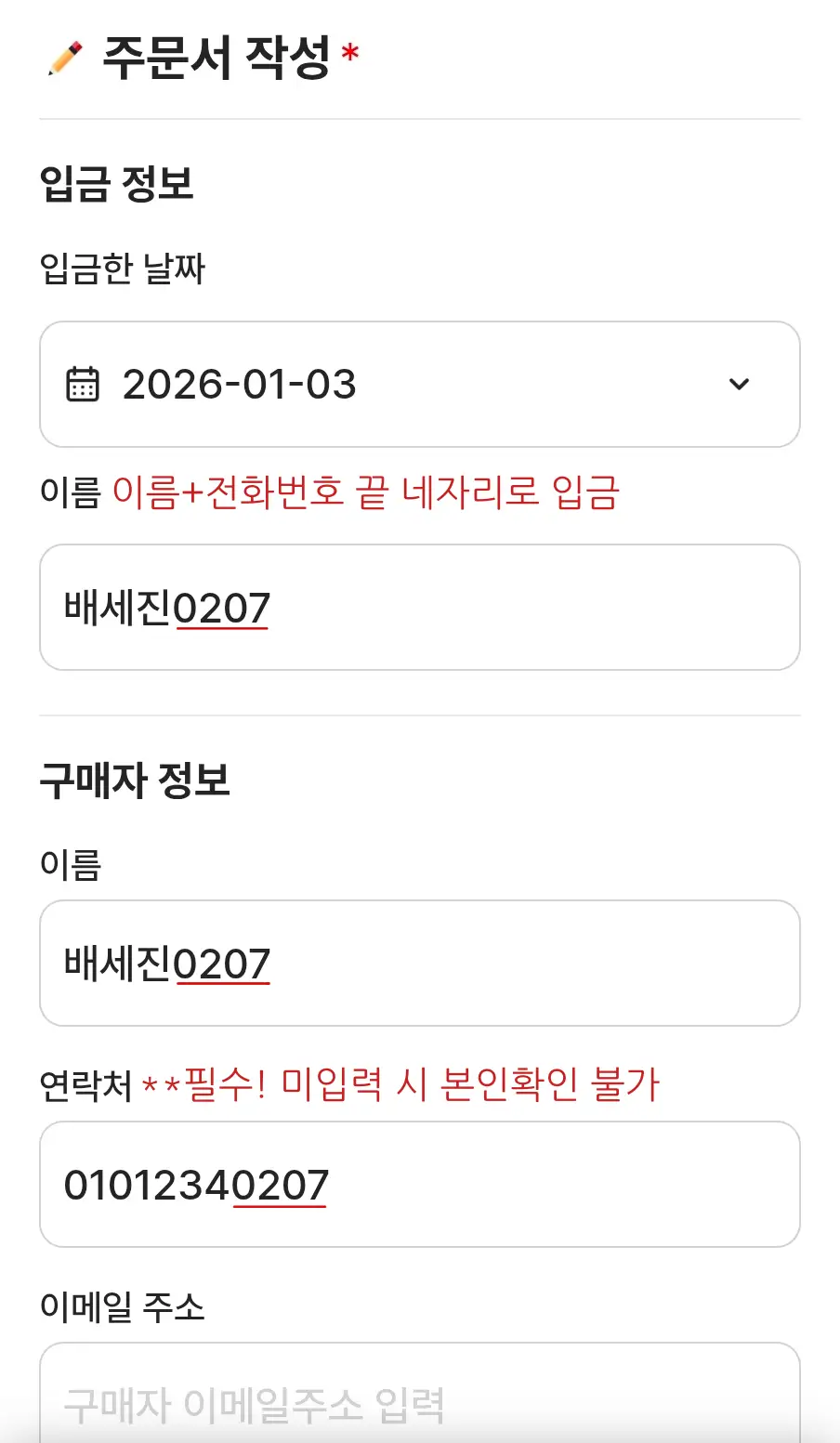Click the 연락처 field containing 01012340207

click(419, 1185)
